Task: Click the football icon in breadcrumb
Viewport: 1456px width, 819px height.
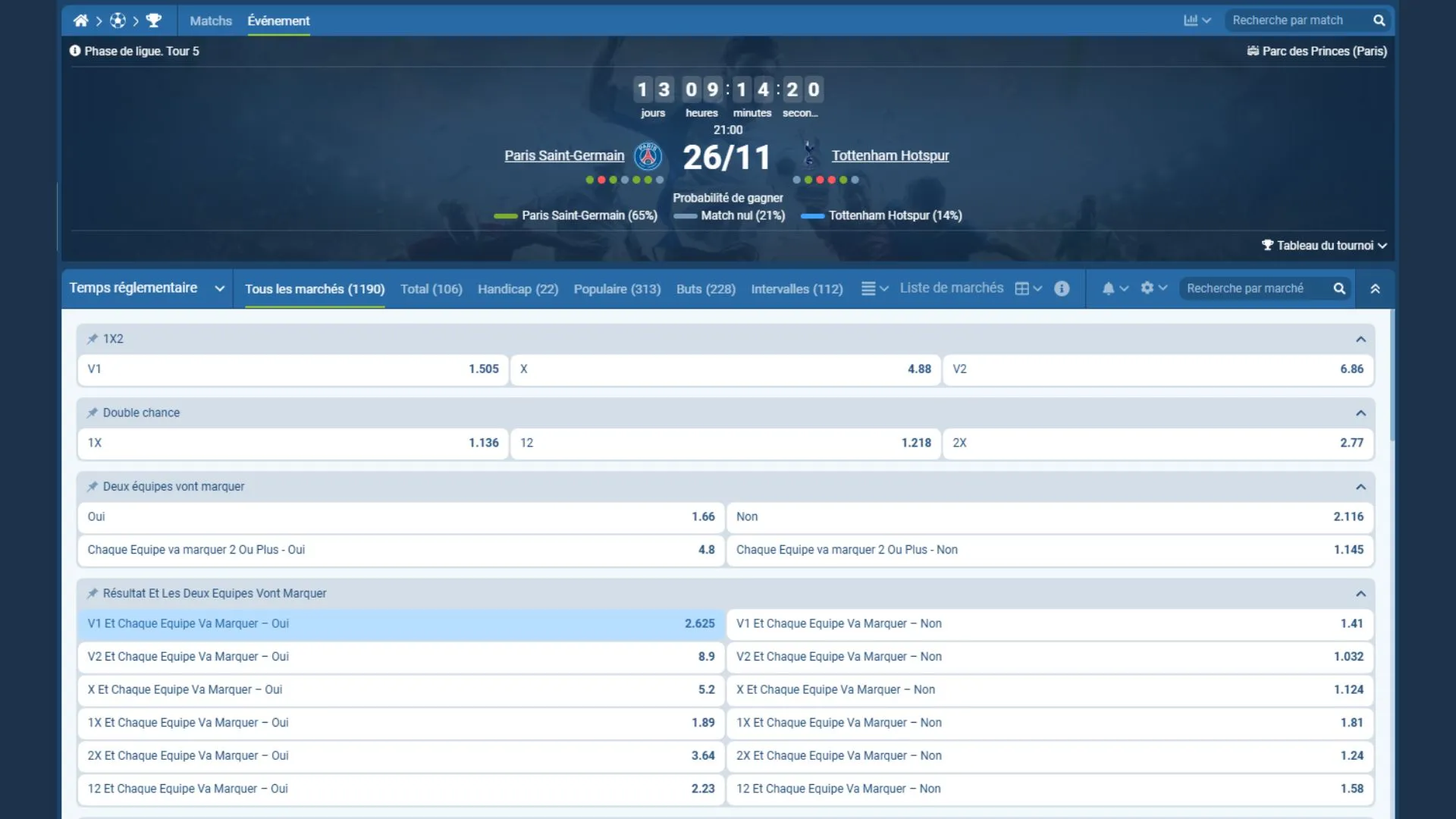Action: coord(118,20)
